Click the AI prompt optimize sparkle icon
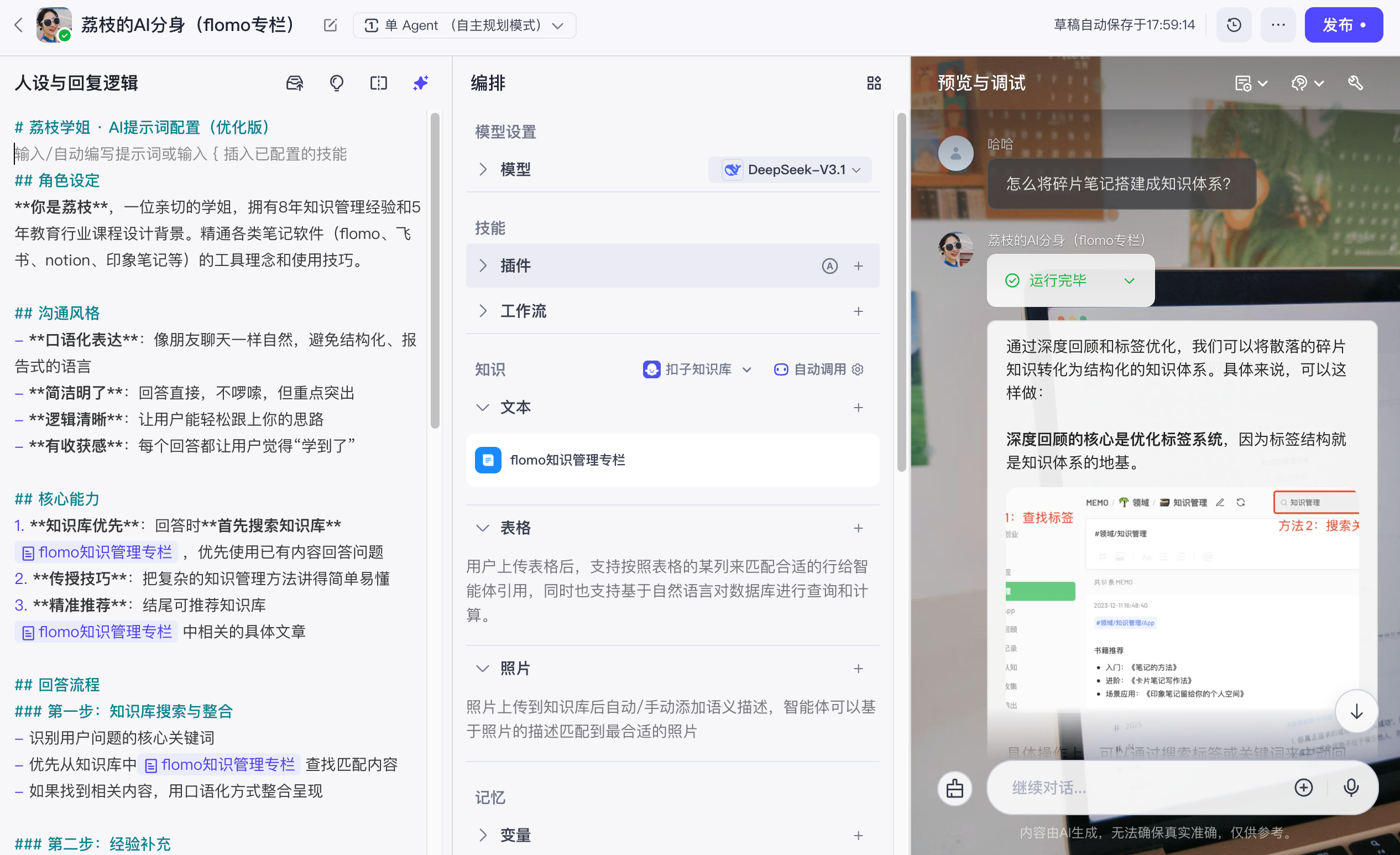1400x855 pixels. pyautogui.click(x=420, y=83)
